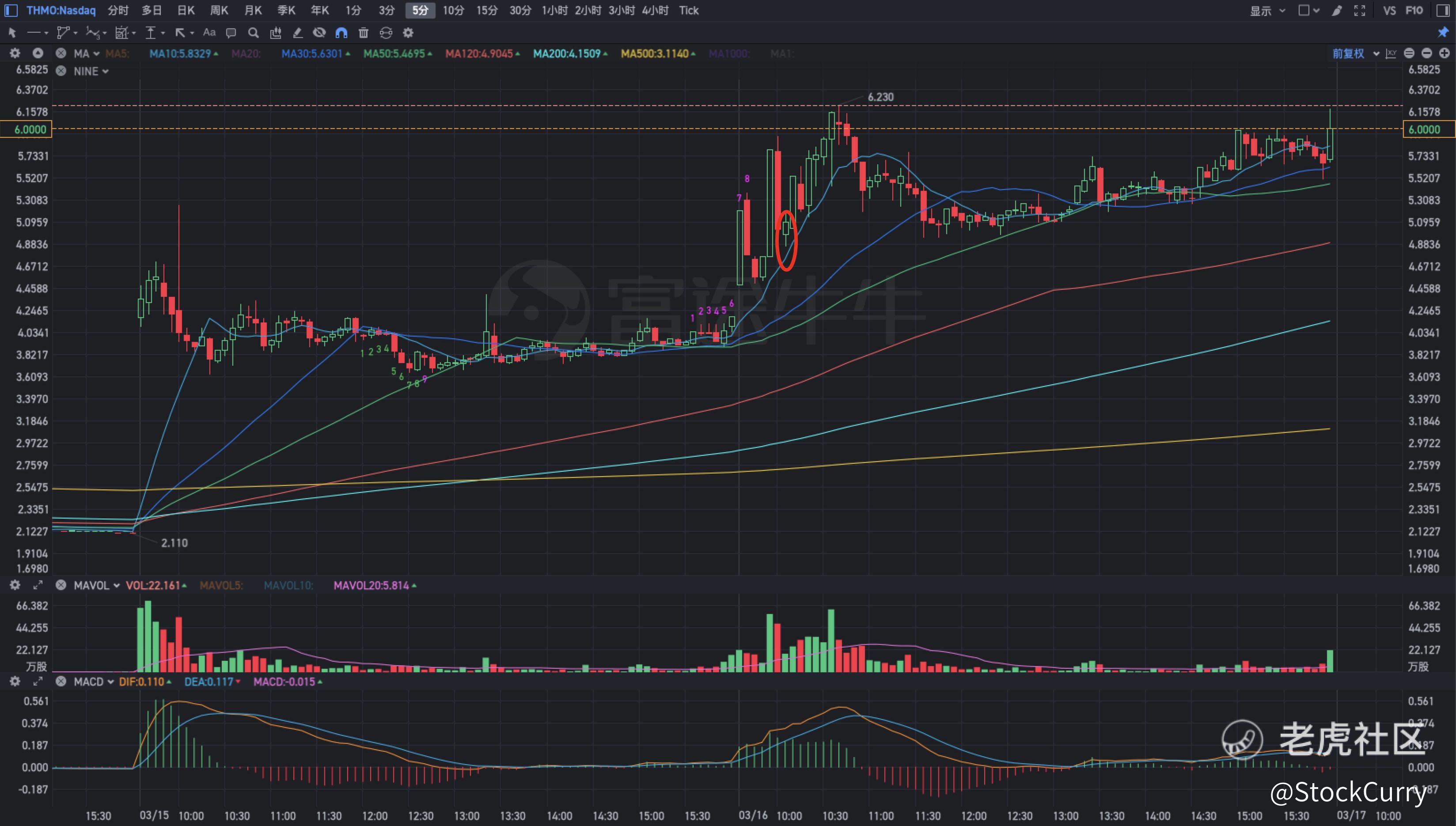Screen dimensions: 1456x826
Task: Open the magnifier search tool
Action: (x=254, y=33)
